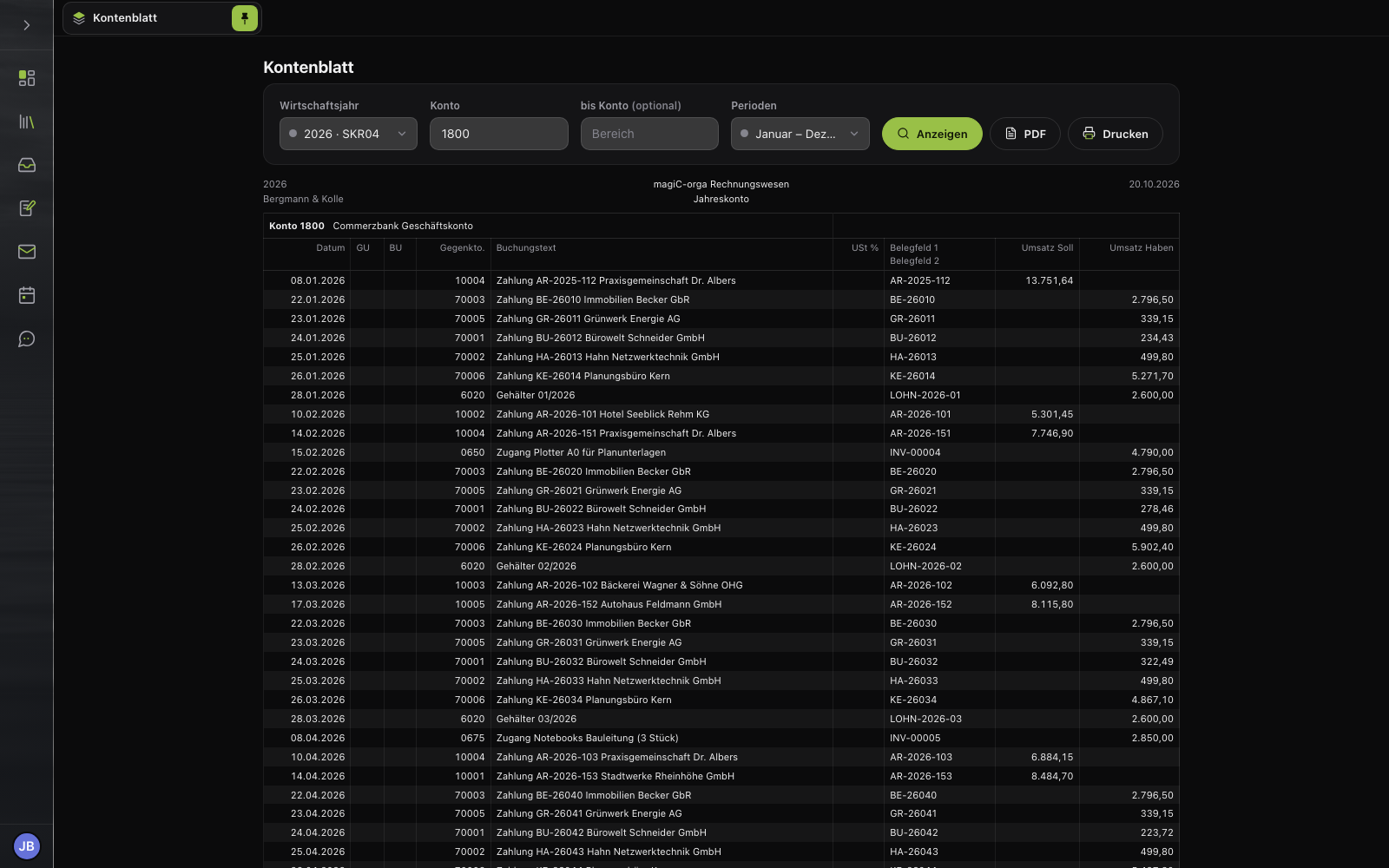Image resolution: width=1389 pixels, height=868 pixels.
Task: Select Zugang Notebooks Bauleitung (3 Stück) row
Action: click(721, 738)
